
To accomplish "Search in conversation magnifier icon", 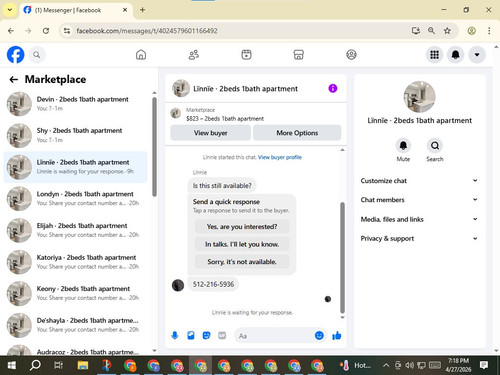I will [x=435, y=146].
